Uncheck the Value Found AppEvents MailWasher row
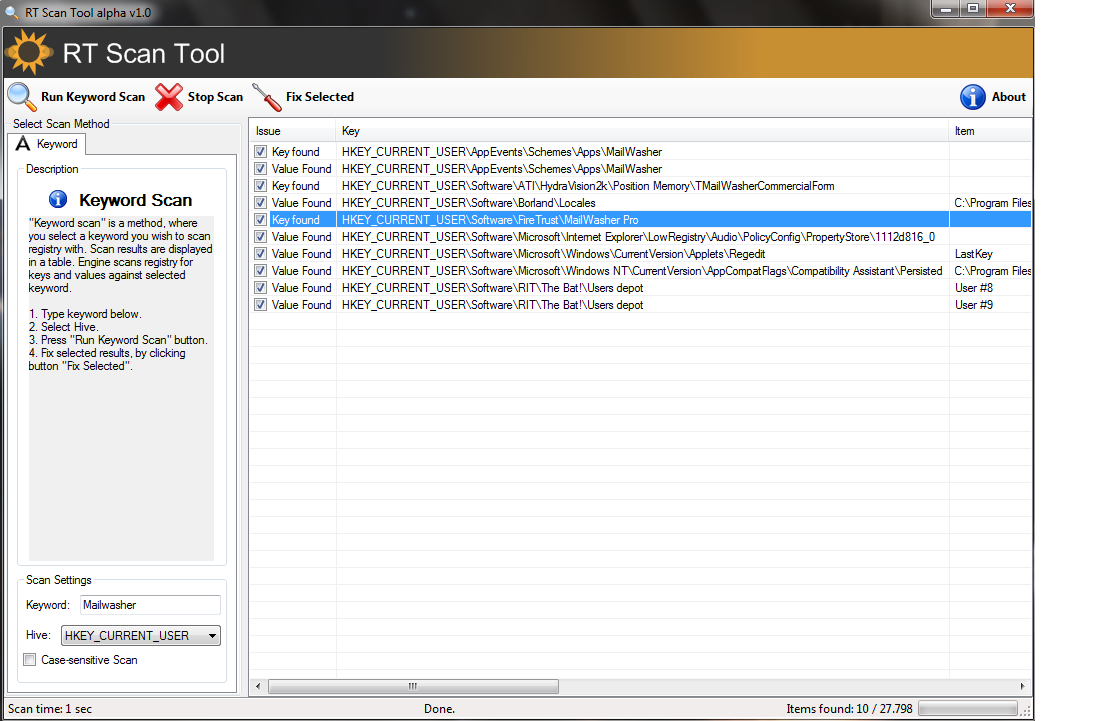Image resolution: width=1101 pixels, height=721 pixels. coord(261,168)
